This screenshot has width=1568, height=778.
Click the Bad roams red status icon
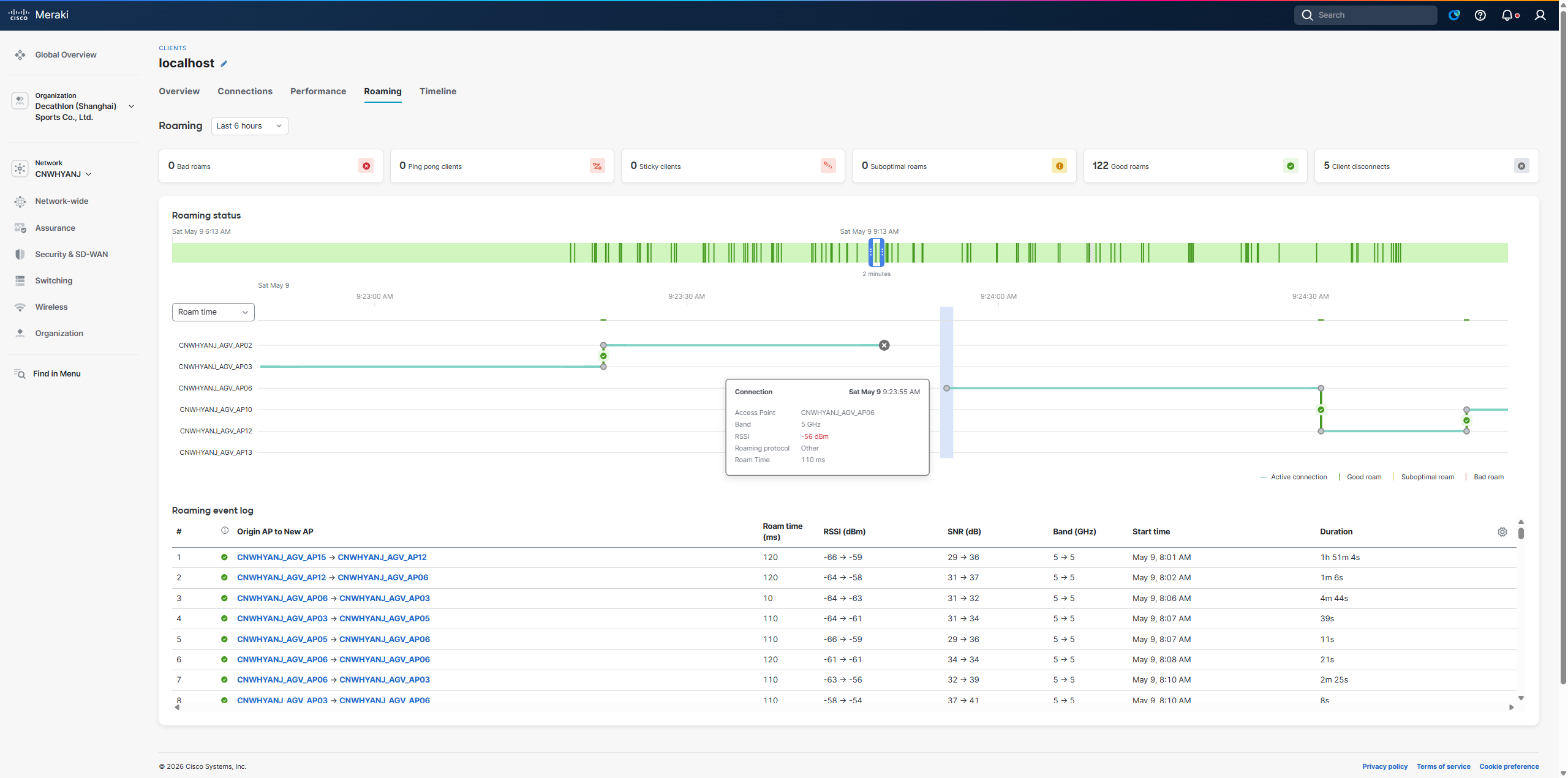(x=366, y=166)
